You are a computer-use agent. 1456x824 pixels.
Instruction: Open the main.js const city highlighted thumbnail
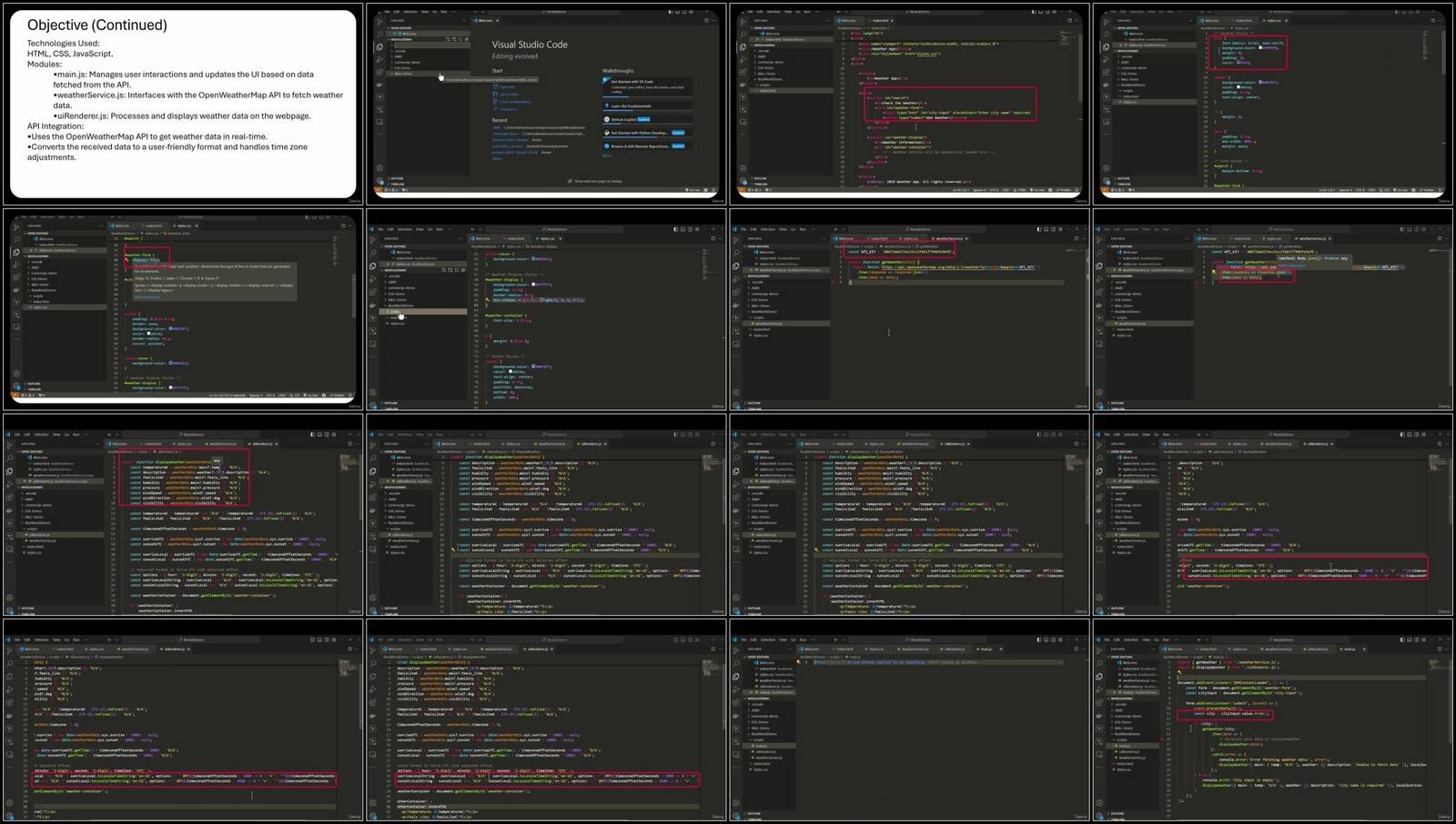click(x=1274, y=720)
